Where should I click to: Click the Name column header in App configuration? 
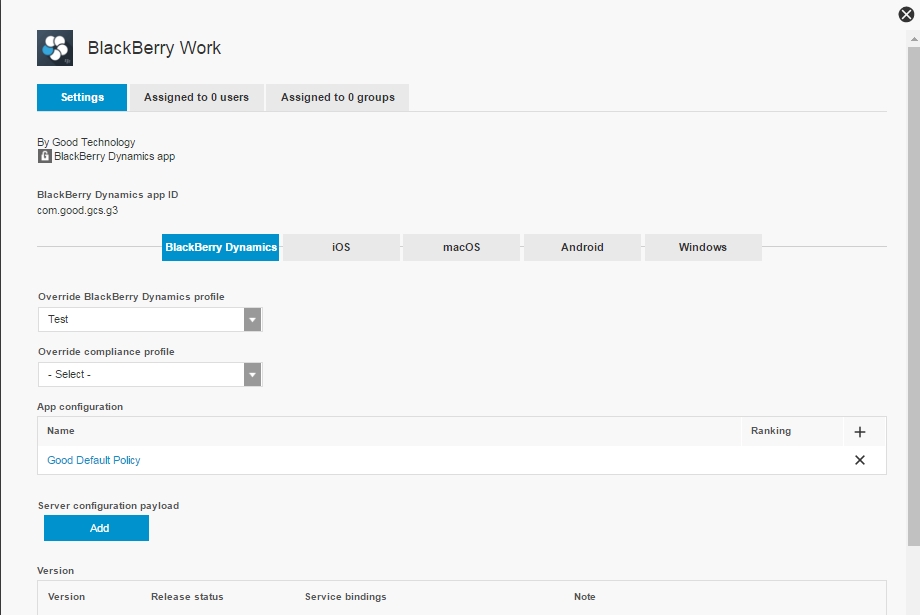coord(61,431)
